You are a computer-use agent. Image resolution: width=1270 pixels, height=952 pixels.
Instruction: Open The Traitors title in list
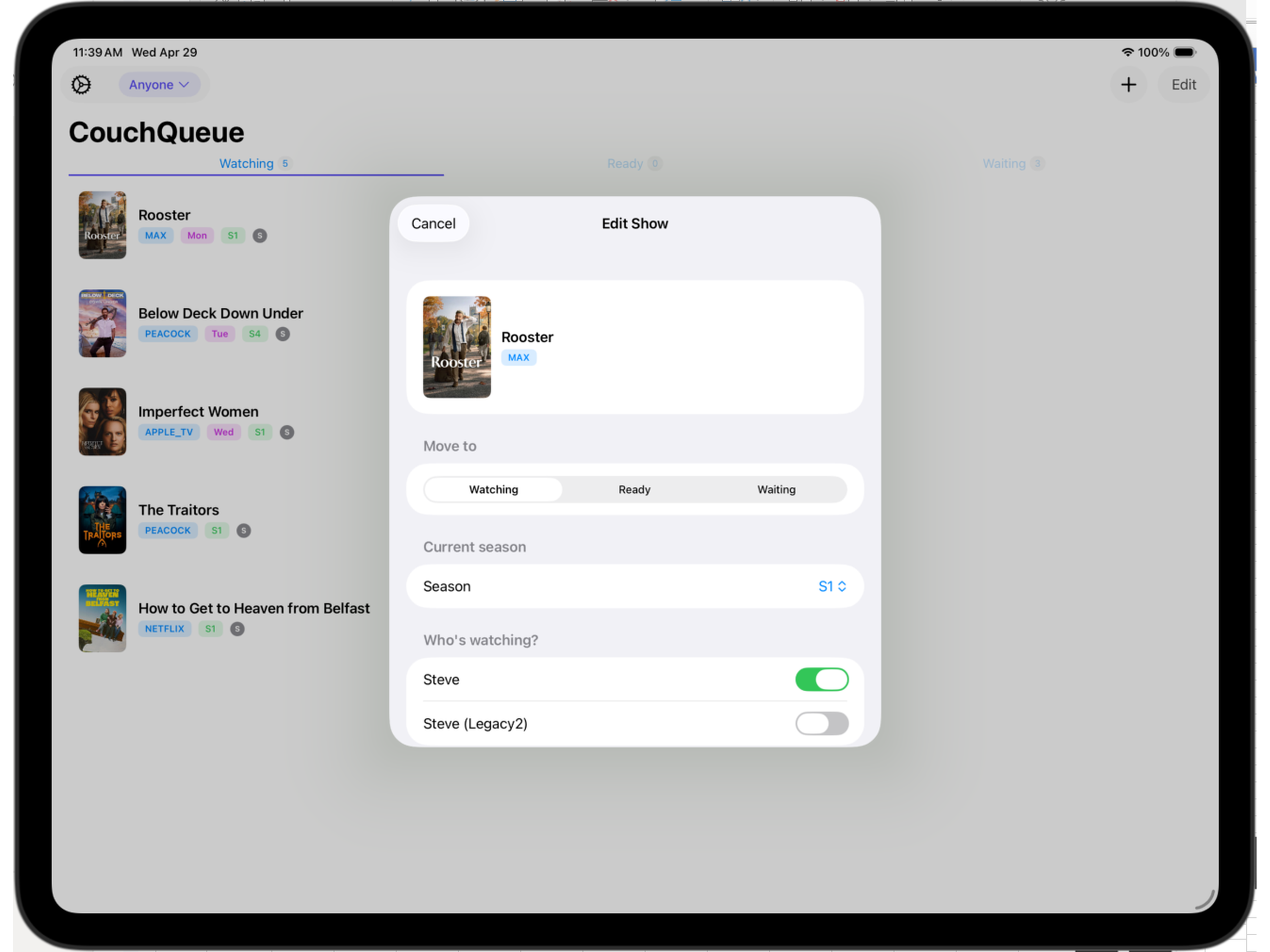click(x=179, y=510)
